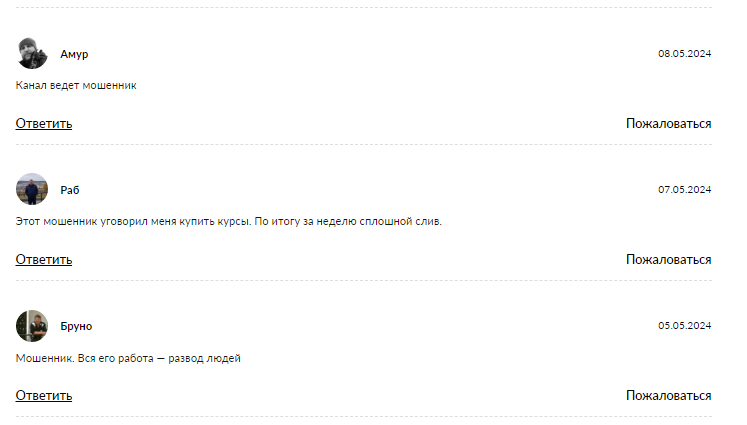Reply to Амур's comment via Ответить

[x=44, y=124]
